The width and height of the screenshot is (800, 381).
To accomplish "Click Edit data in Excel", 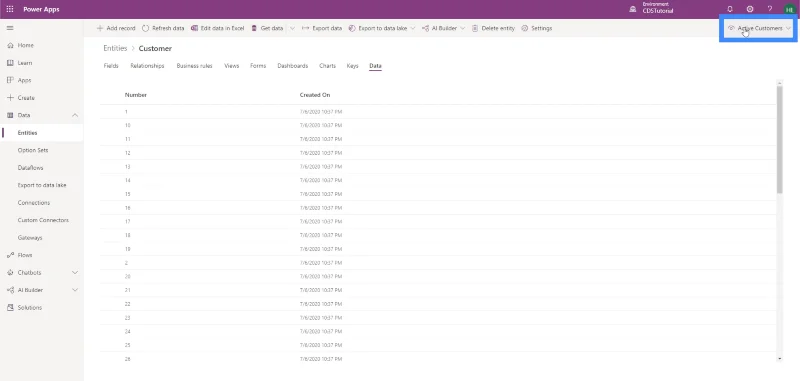I will click(217, 28).
